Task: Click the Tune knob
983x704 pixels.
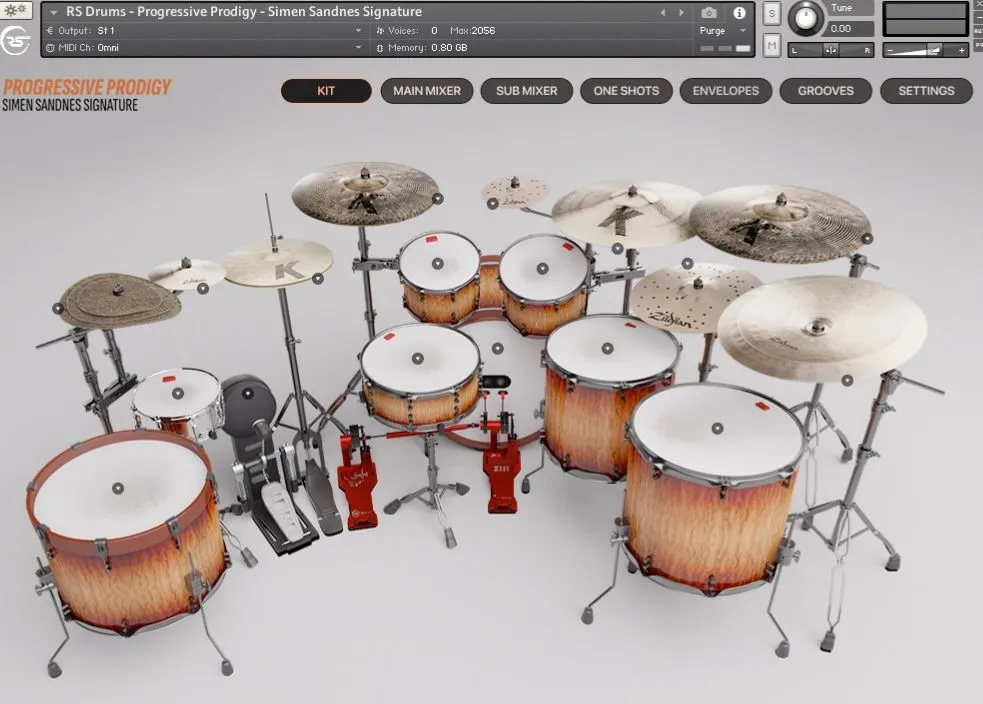Action: [805, 19]
